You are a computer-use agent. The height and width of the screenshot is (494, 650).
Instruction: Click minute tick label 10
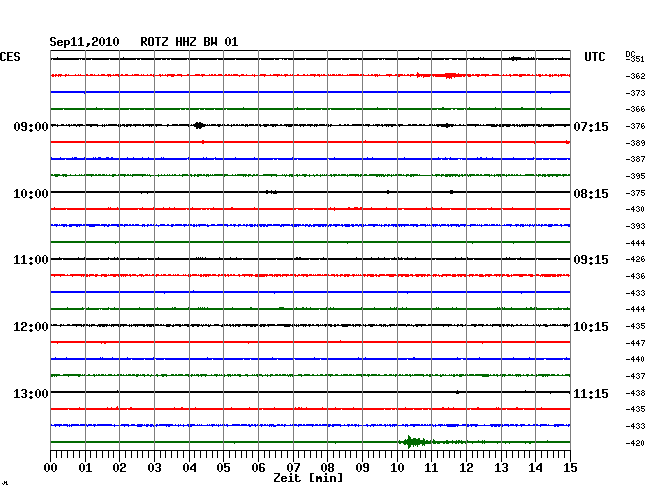(397, 468)
